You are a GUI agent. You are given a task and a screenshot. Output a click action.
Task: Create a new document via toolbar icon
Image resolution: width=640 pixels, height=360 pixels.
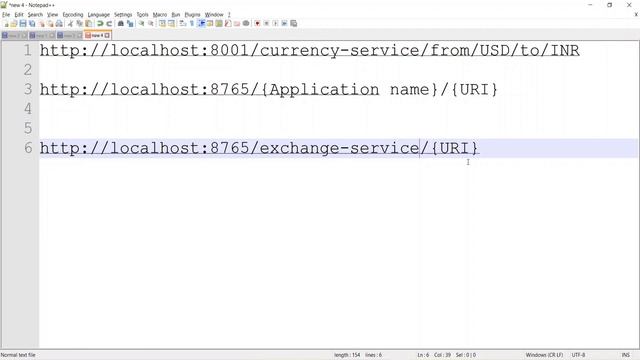point(6,24)
